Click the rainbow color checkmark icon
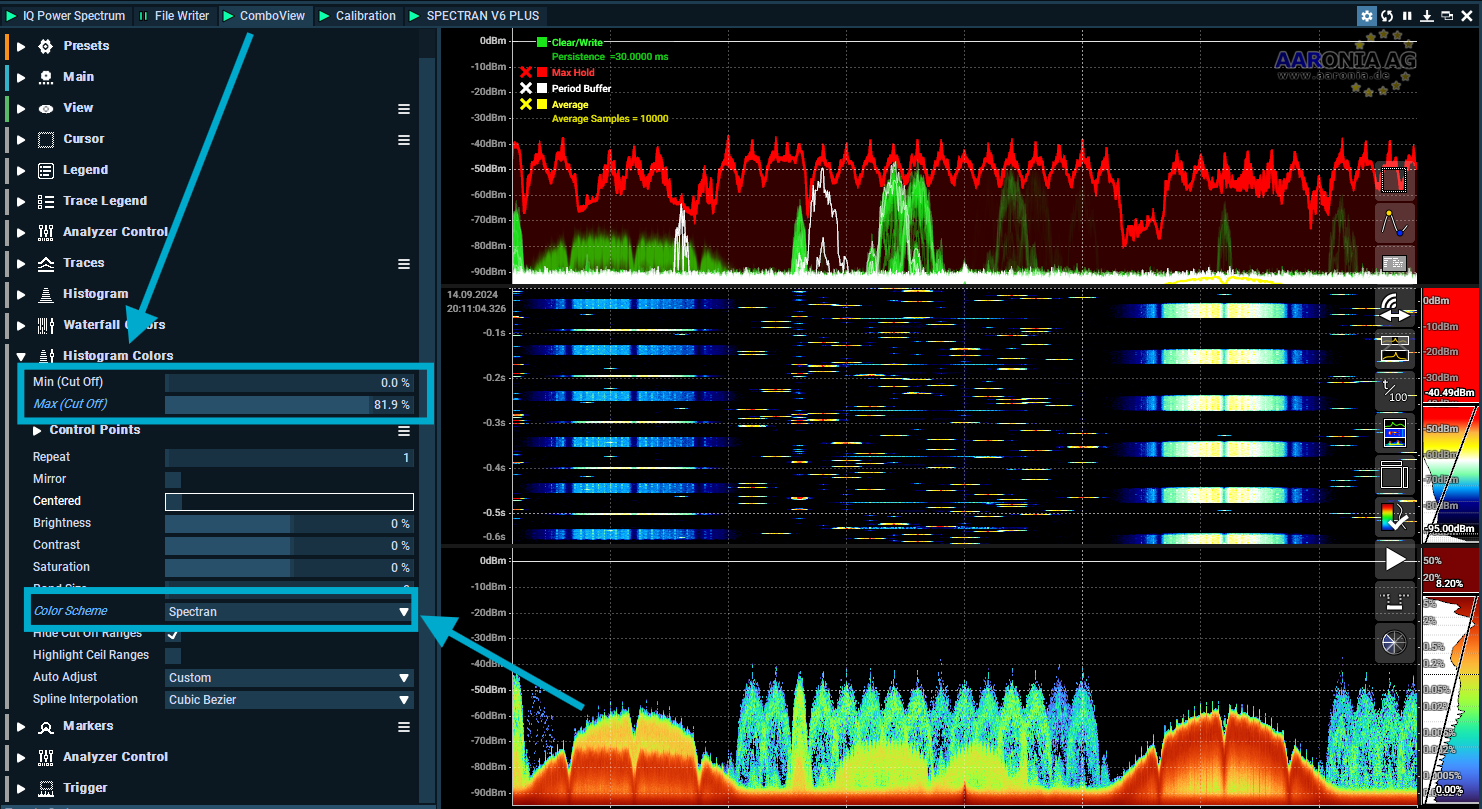Screen dimensions: 1482x809 pos(1394,517)
